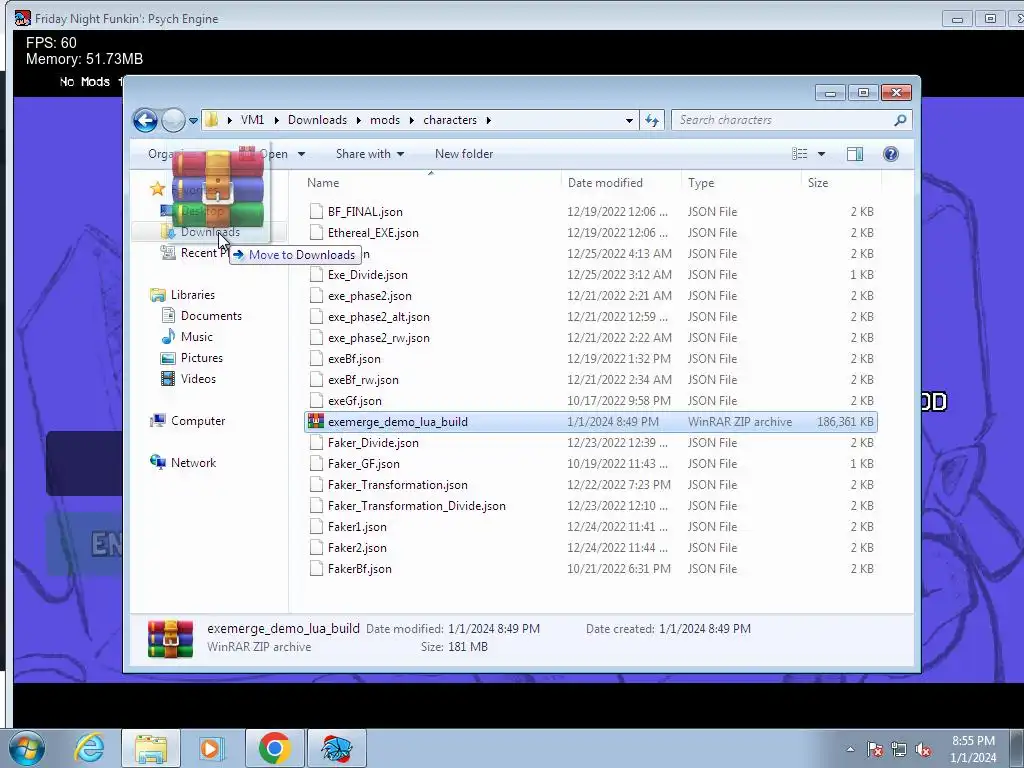Select the Exe_Divide.json file
This screenshot has height=768, width=1024.
click(368, 275)
